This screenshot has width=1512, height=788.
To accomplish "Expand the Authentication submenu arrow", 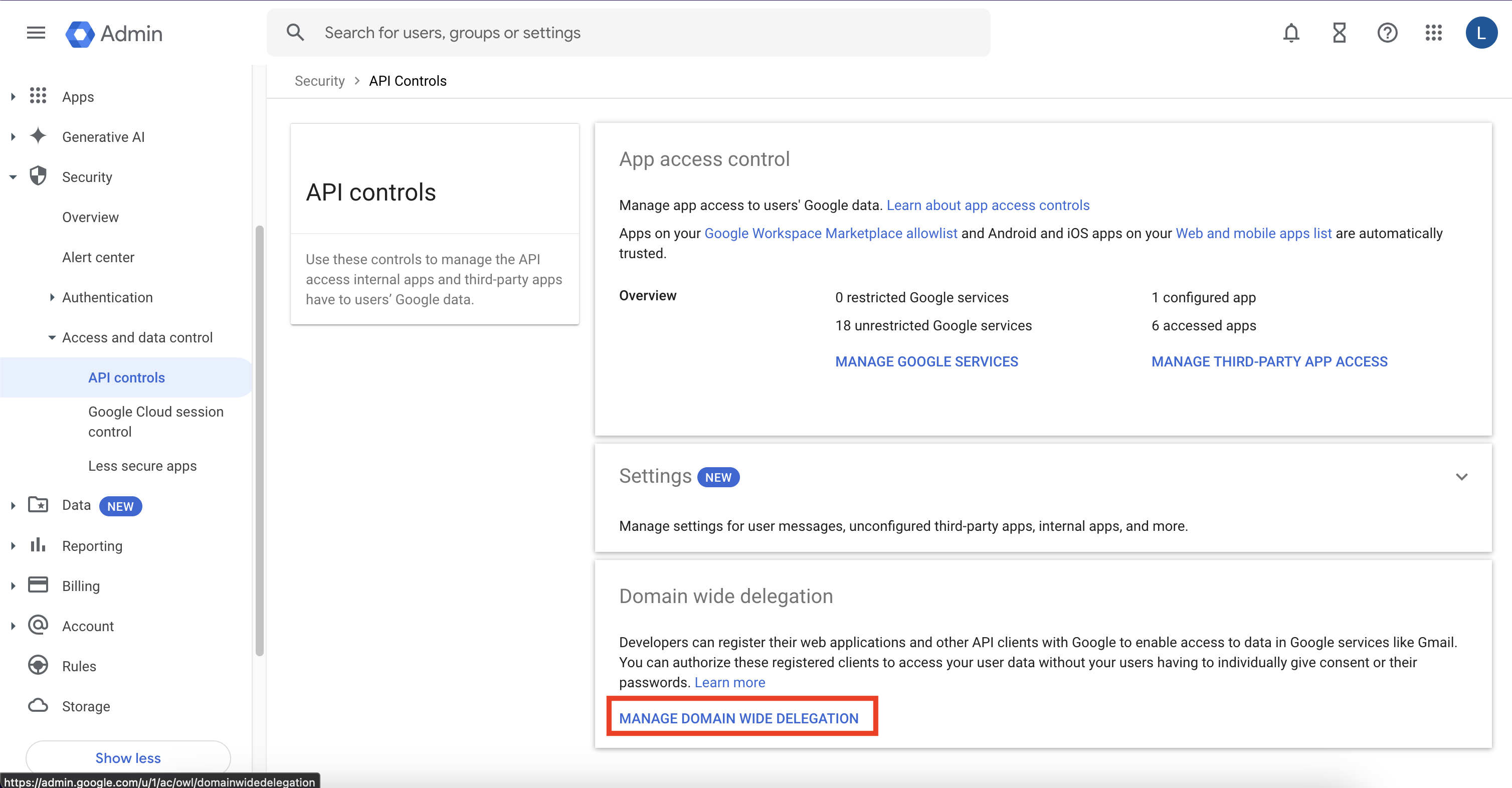I will click(52, 297).
